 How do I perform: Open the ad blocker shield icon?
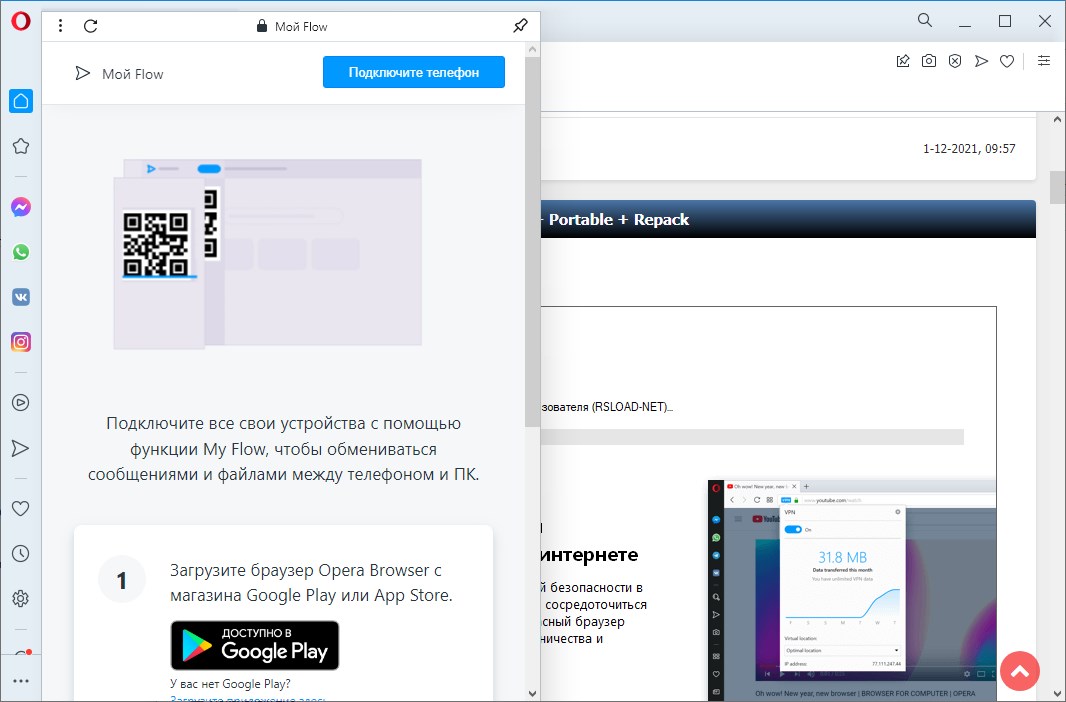[955, 61]
